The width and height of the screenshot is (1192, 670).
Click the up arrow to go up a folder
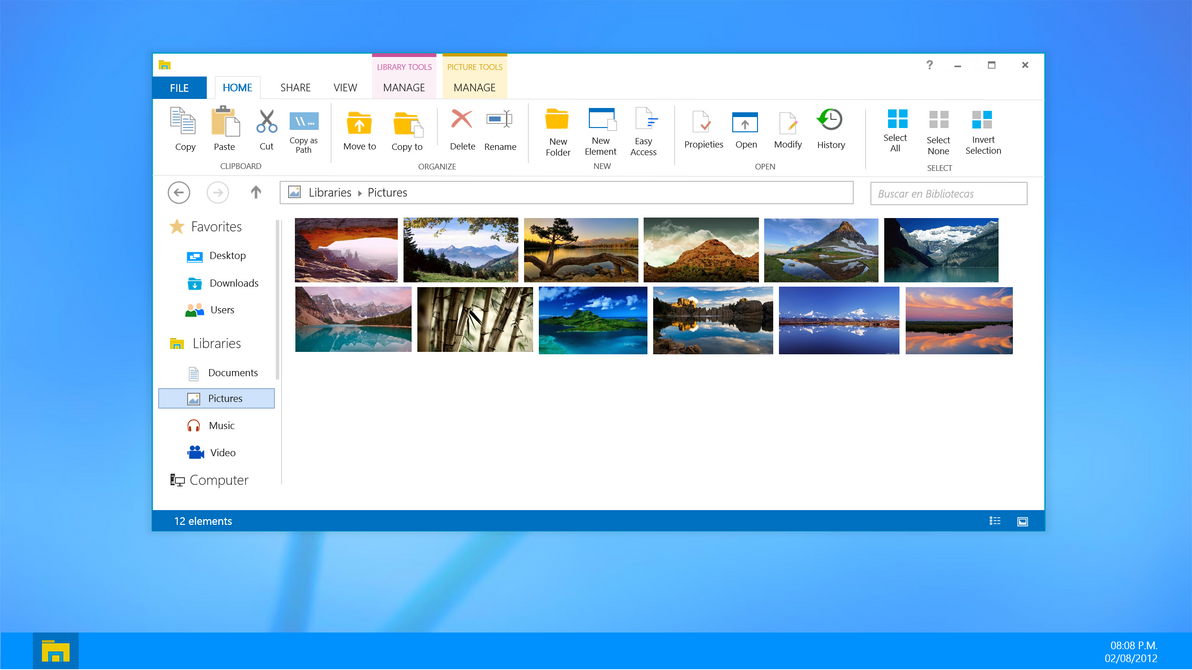[256, 192]
